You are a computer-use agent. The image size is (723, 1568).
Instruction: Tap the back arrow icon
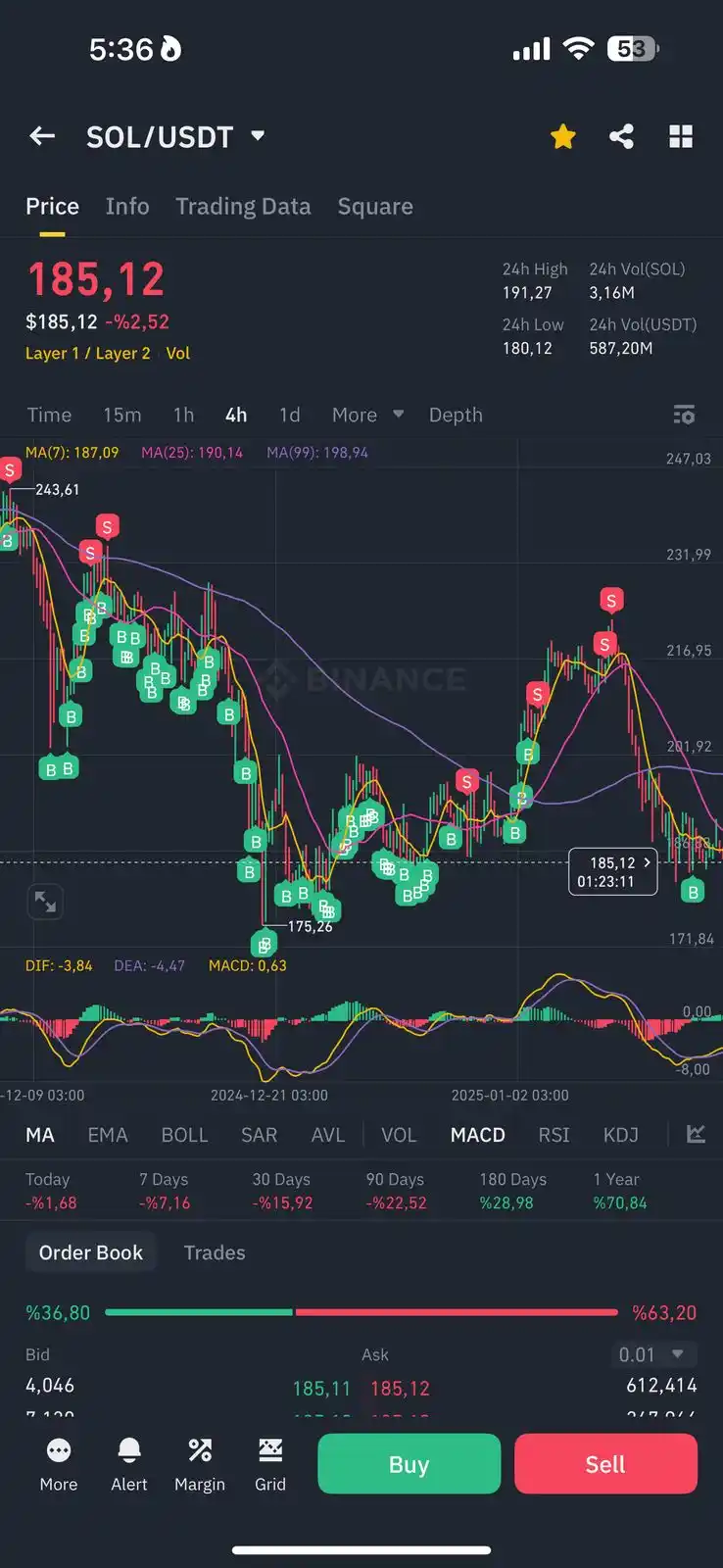[42, 136]
